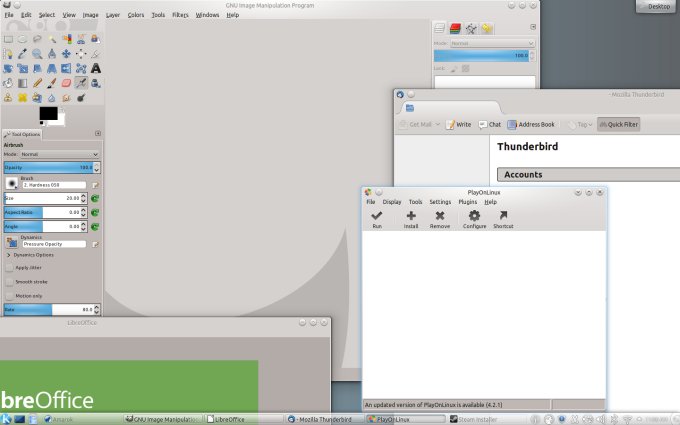The image size is (680, 425).
Task: Select the Eraser tool
Action: click(66, 83)
